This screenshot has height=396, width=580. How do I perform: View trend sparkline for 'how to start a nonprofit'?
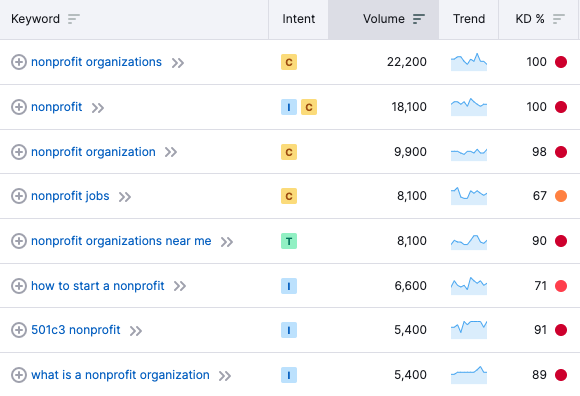pyautogui.click(x=469, y=286)
